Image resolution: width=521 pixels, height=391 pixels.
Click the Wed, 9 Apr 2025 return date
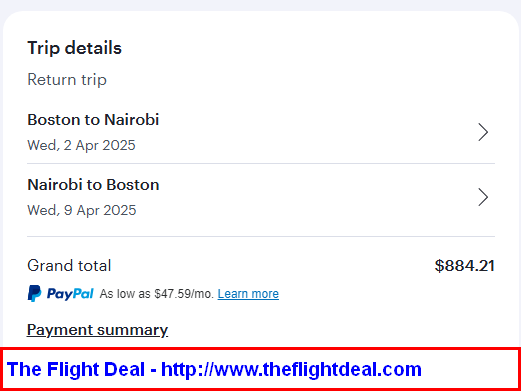click(82, 210)
